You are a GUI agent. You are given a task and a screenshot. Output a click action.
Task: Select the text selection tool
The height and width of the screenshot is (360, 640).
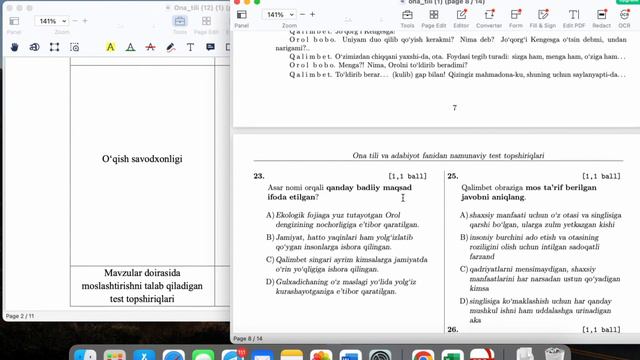34,47
